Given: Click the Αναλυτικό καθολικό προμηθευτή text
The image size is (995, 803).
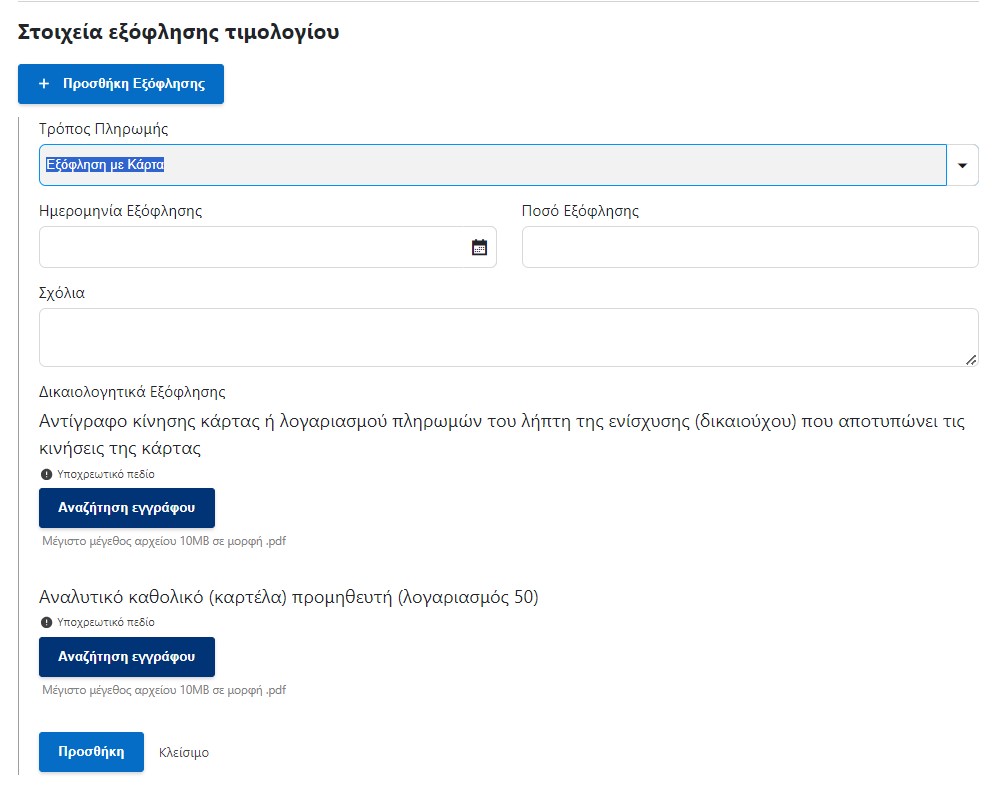Looking at the screenshot, I should click(x=289, y=597).
